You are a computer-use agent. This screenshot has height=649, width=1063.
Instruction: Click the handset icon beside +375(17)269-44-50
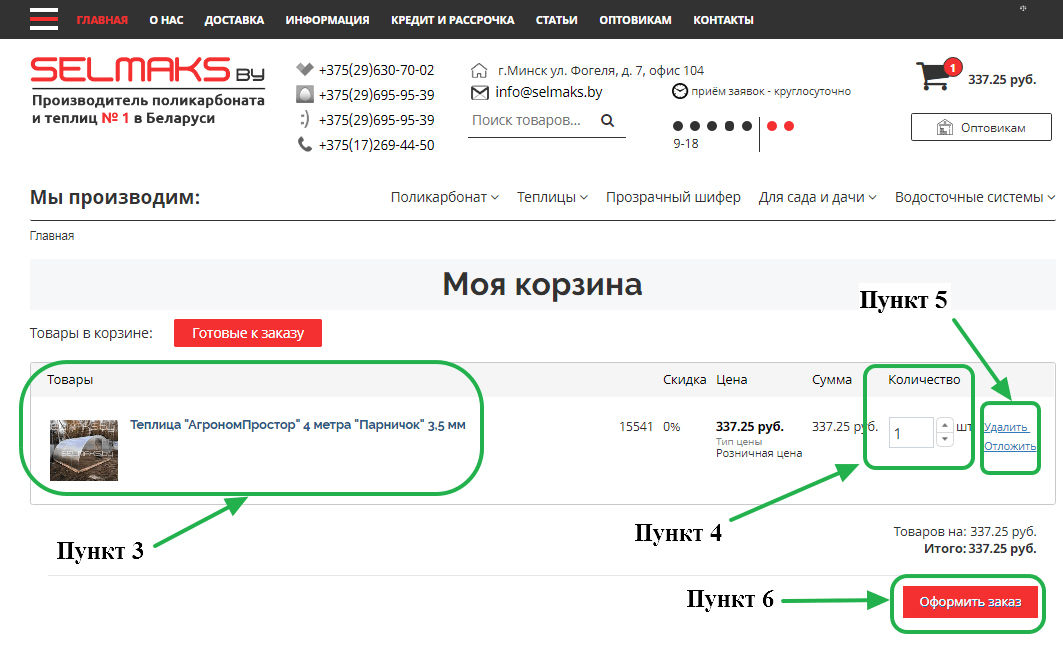(x=305, y=145)
